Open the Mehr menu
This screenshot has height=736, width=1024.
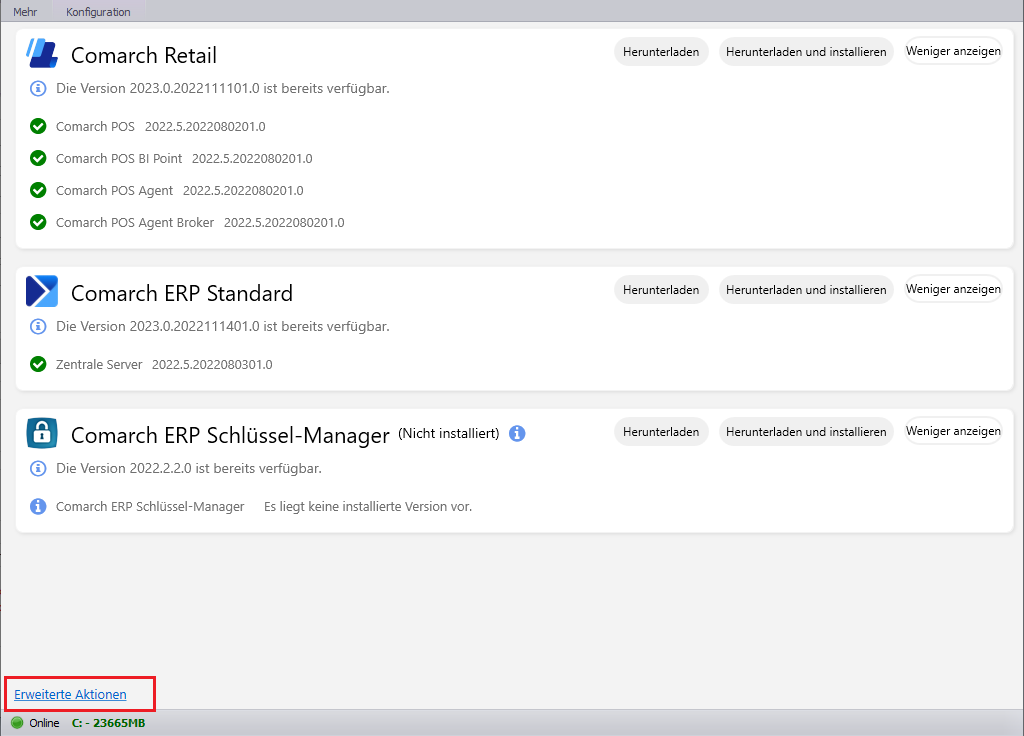pyautogui.click(x=25, y=12)
